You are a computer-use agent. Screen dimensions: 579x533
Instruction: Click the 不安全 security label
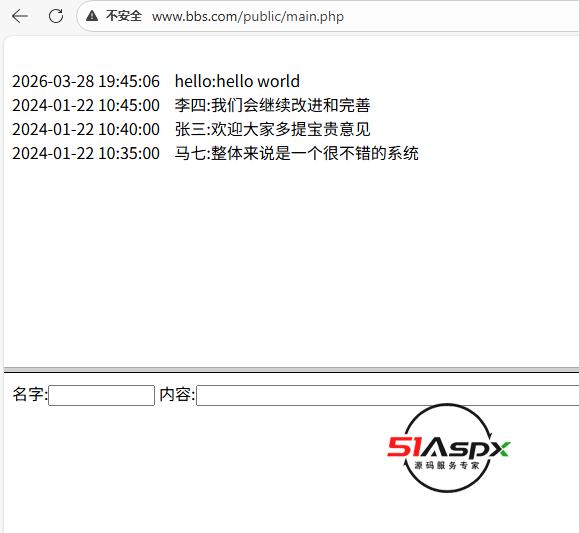pyautogui.click(x=124, y=16)
